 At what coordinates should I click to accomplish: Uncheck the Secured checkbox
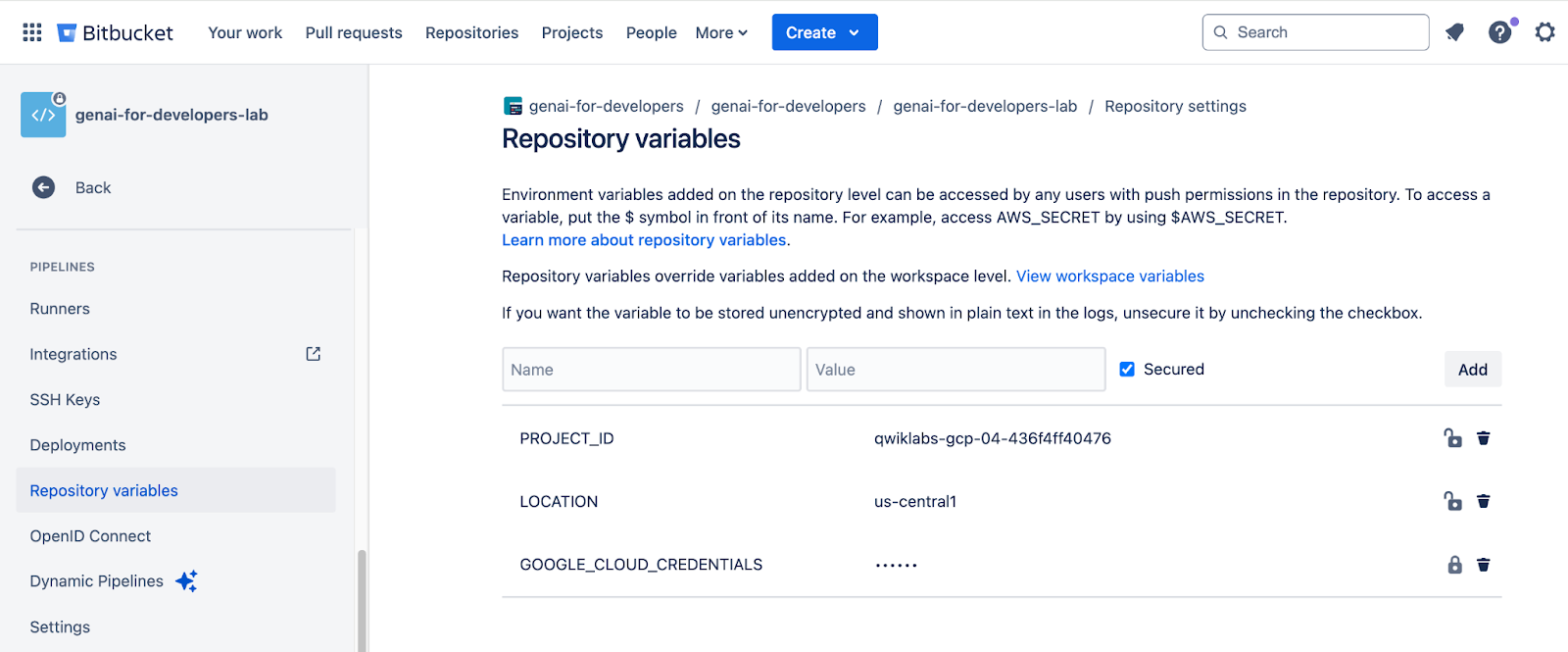(1127, 370)
